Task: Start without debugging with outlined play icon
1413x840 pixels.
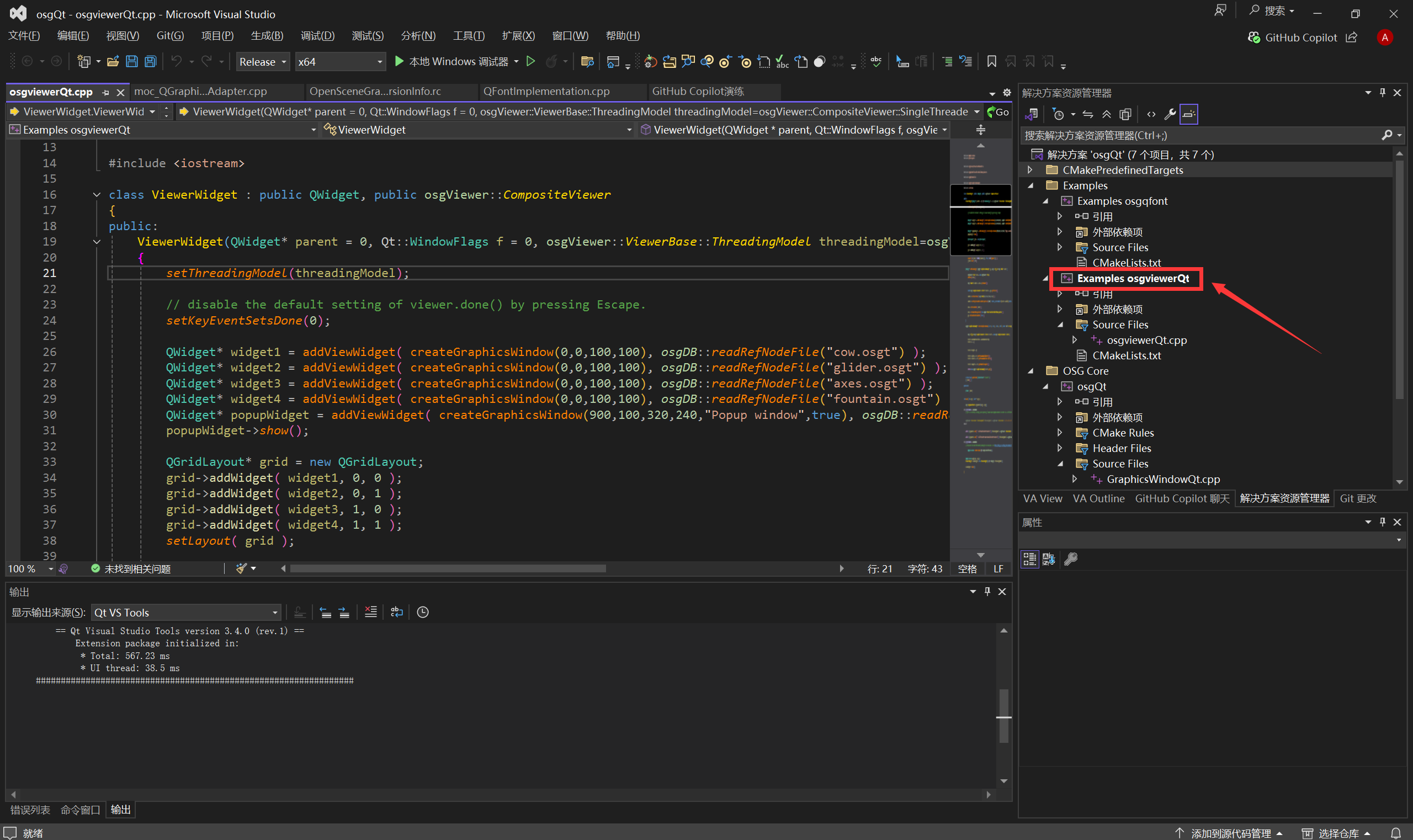Action: pos(530,61)
